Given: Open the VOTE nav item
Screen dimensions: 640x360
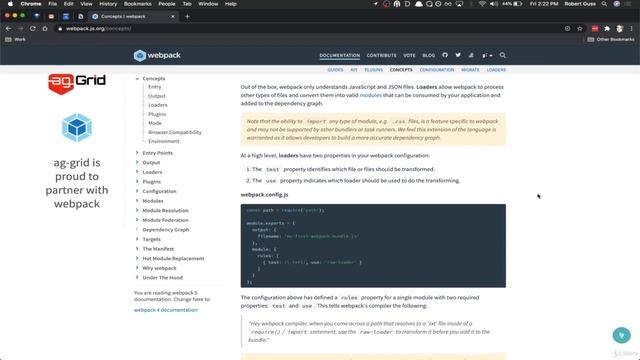Looking at the screenshot, I should click(409, 56).
